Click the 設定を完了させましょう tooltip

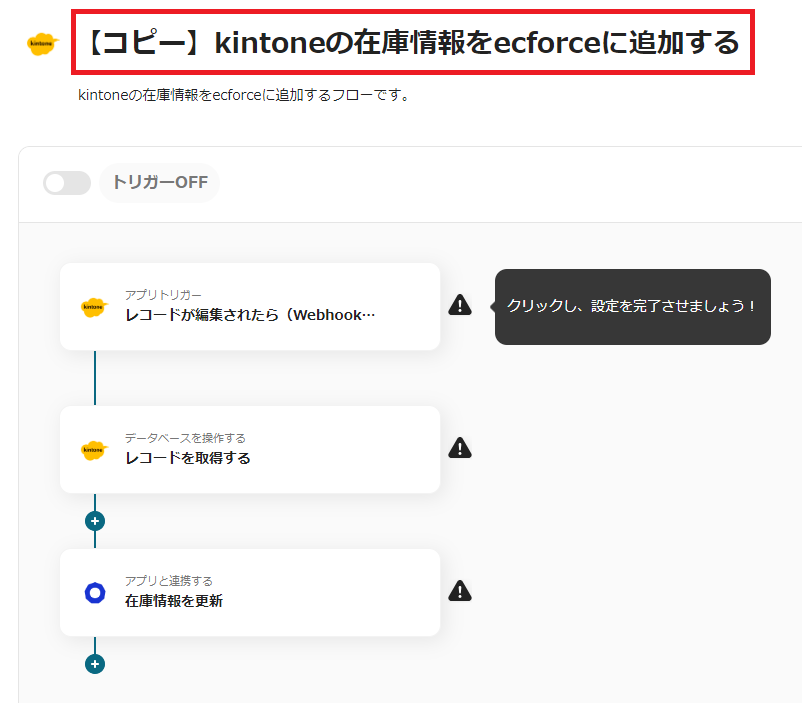pyautogui.click(x=632, y=307)
